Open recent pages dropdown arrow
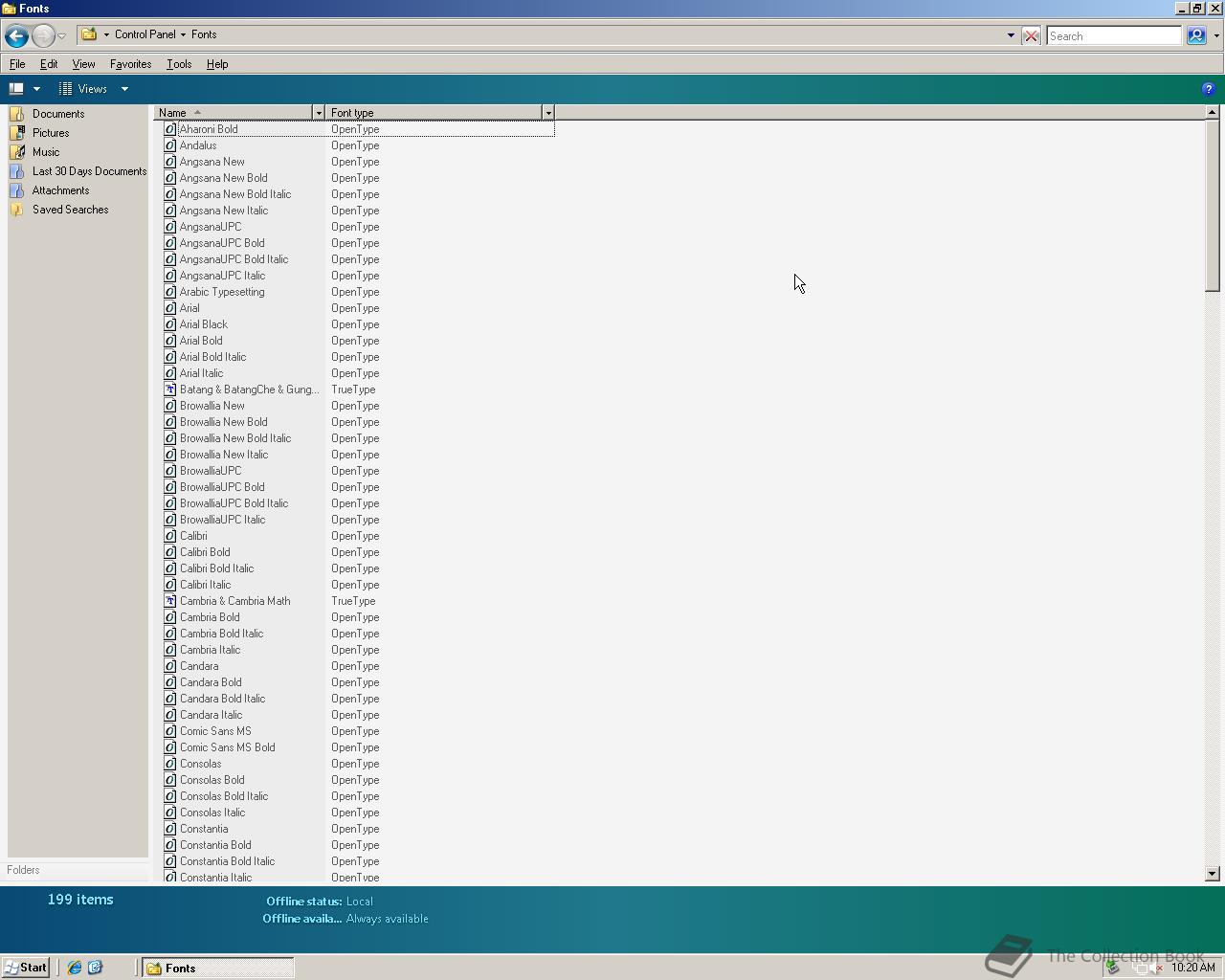Viewport: 1225px width, 980px height. coord(61,36)
